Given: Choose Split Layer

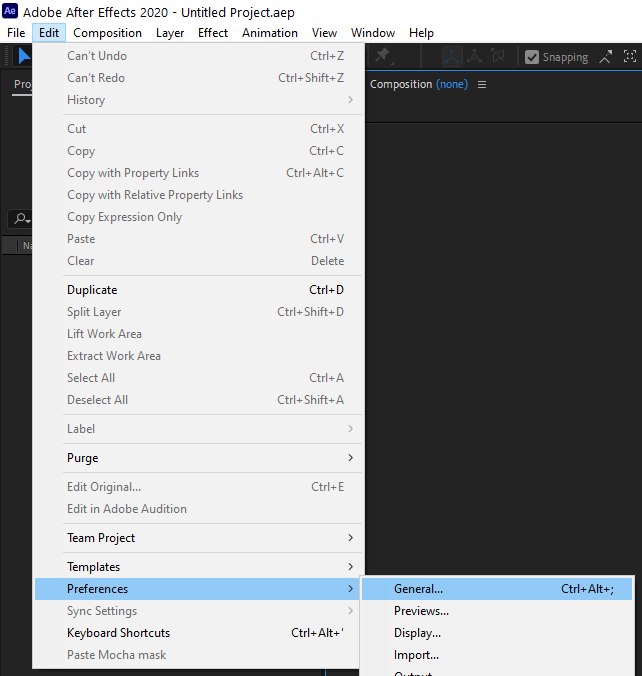Looking at the screenshot, I should click(x=199, y=312).
